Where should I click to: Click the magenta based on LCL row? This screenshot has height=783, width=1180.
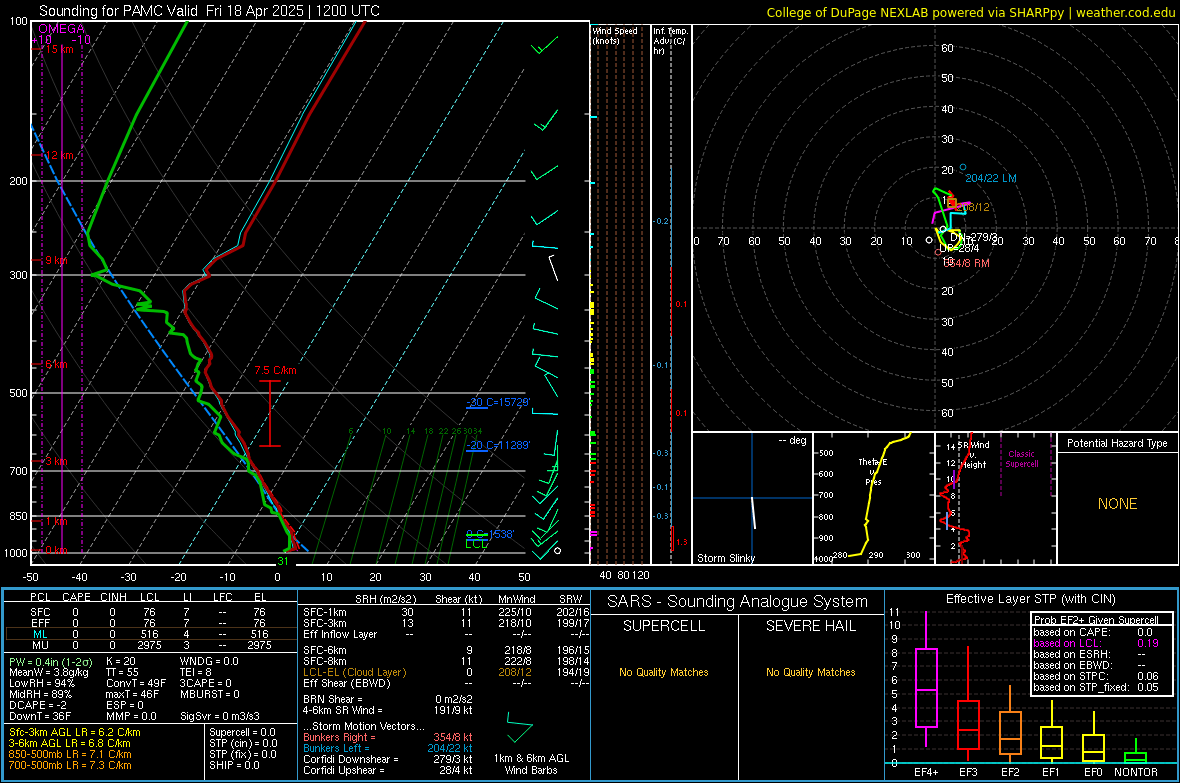pos(1096,643)
